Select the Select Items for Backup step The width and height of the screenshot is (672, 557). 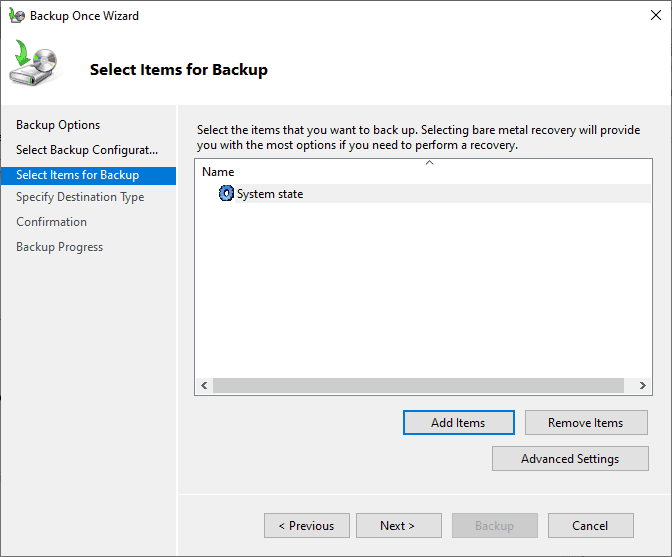[x=78, y=175]
